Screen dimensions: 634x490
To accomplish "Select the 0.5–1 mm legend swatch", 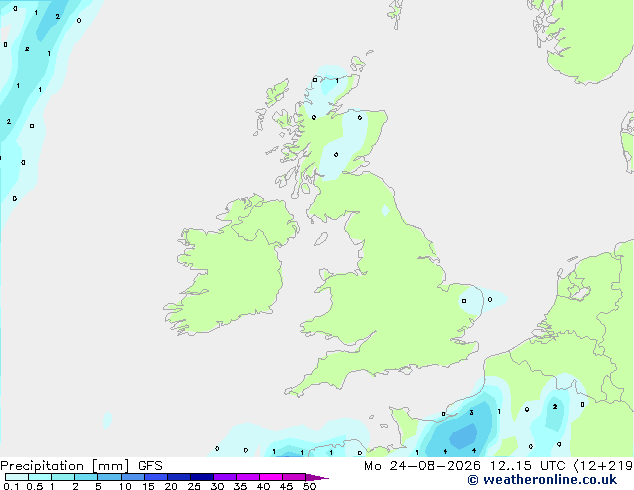I will click(x=40, y=477).
